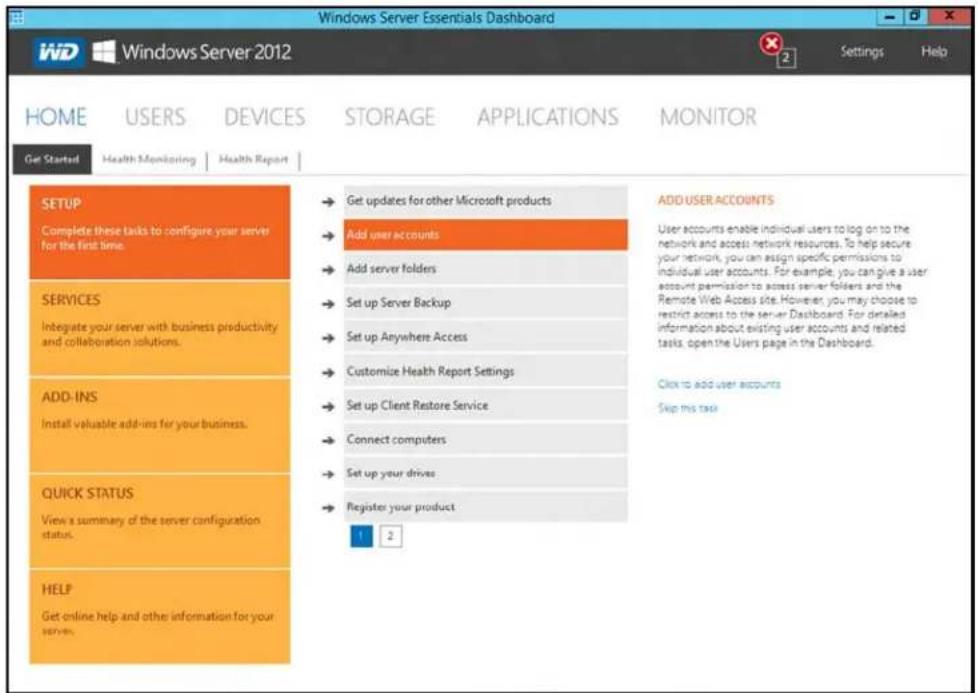978x693 pixels.
Task: Select the HELP category panel
Action: pos(160,617)
